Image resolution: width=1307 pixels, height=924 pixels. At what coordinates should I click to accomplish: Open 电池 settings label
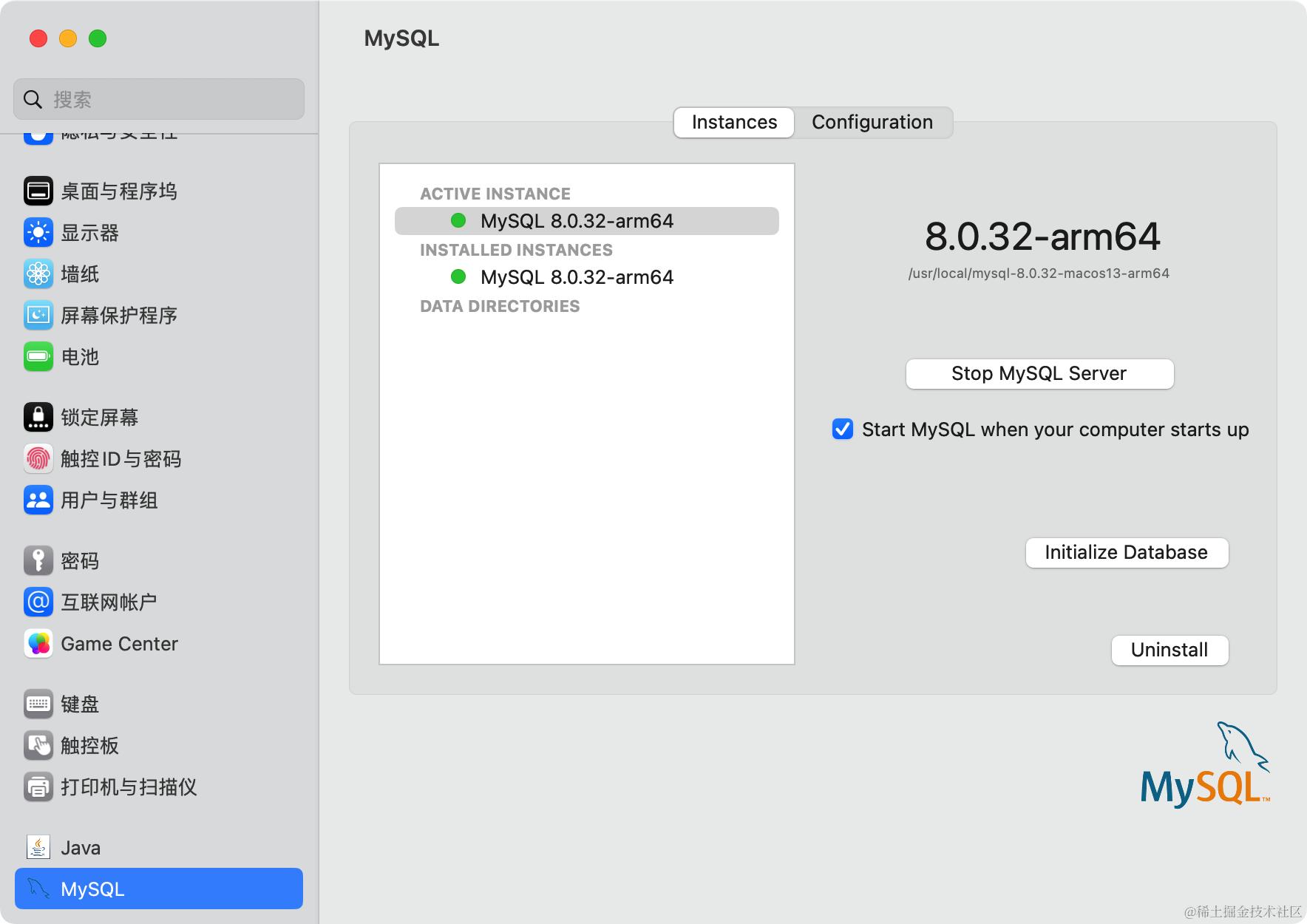tap(80, 357)
